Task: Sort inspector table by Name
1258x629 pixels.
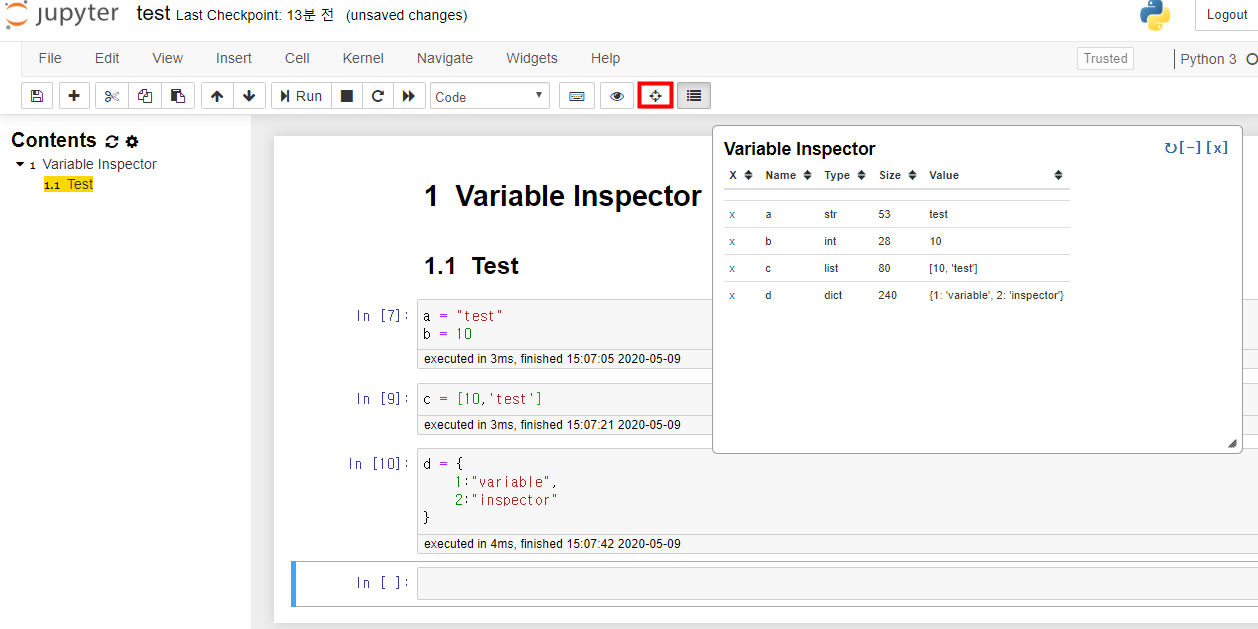Action: [788, 175]
